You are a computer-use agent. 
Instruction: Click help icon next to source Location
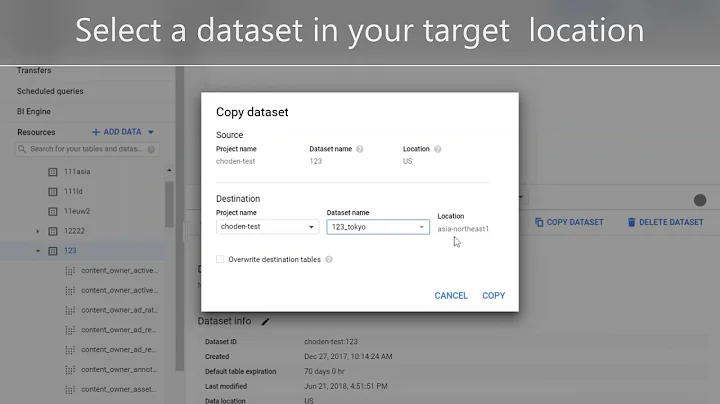pos(438,149)
